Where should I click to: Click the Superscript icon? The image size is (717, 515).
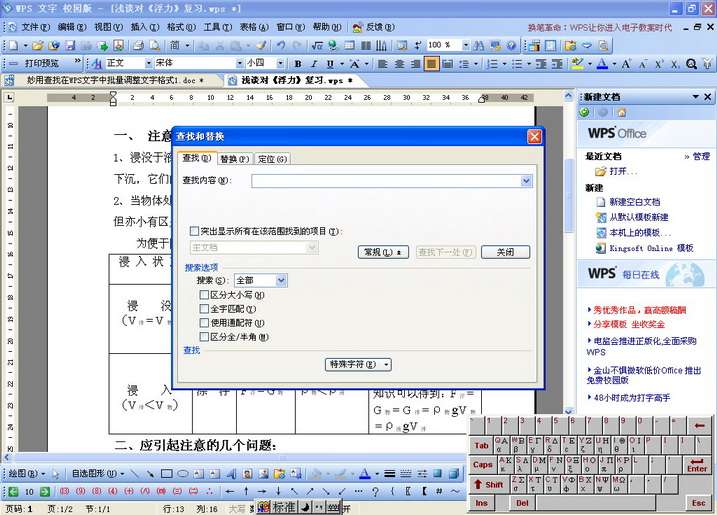[x=659, y=64]
